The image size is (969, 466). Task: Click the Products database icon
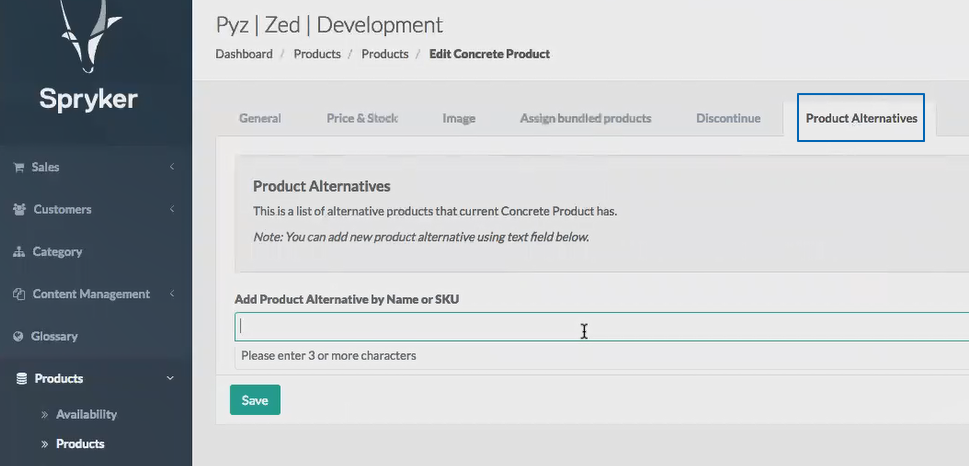pyautogui.click(x=21, y=379)
